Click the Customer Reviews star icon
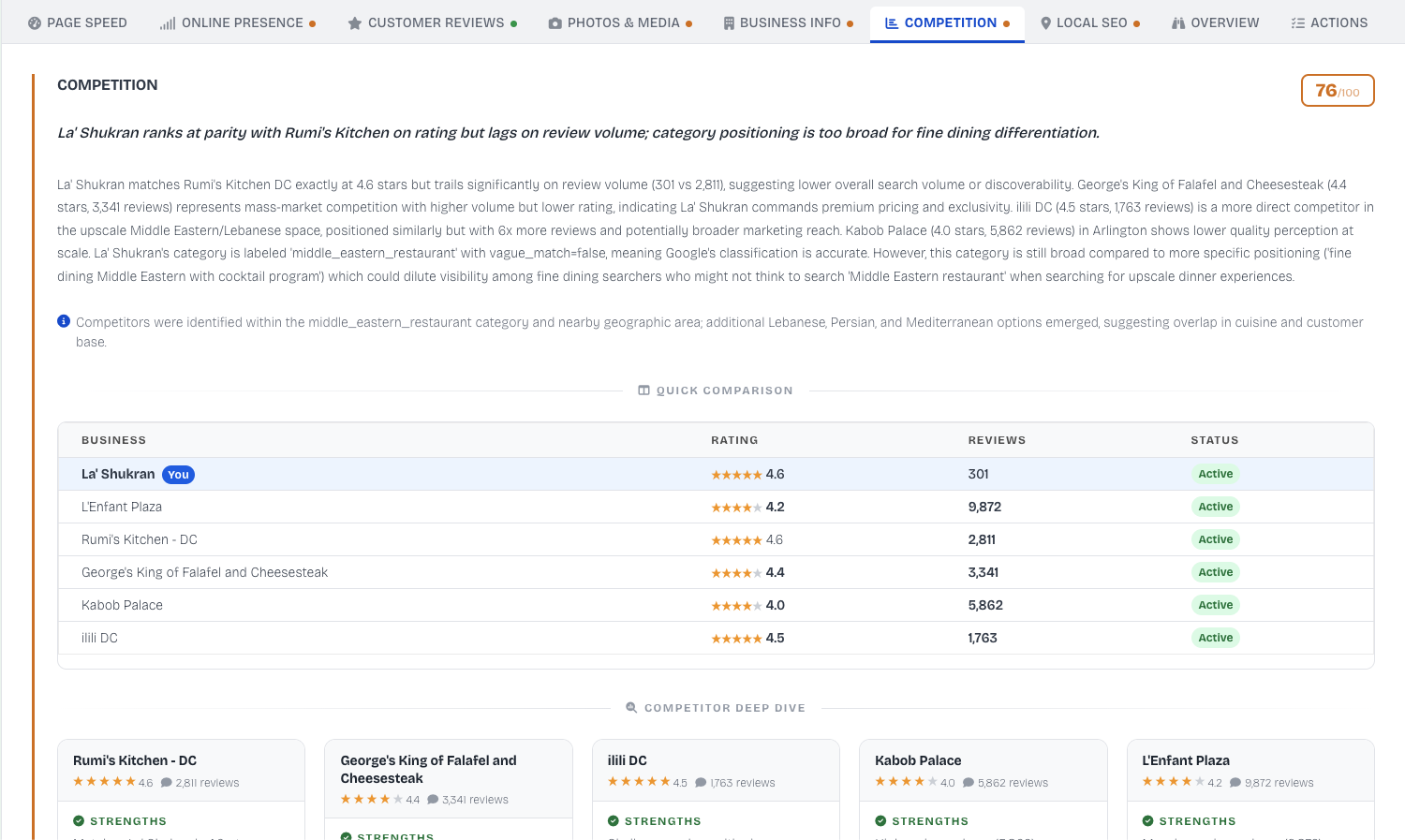 tap(355, 22)
